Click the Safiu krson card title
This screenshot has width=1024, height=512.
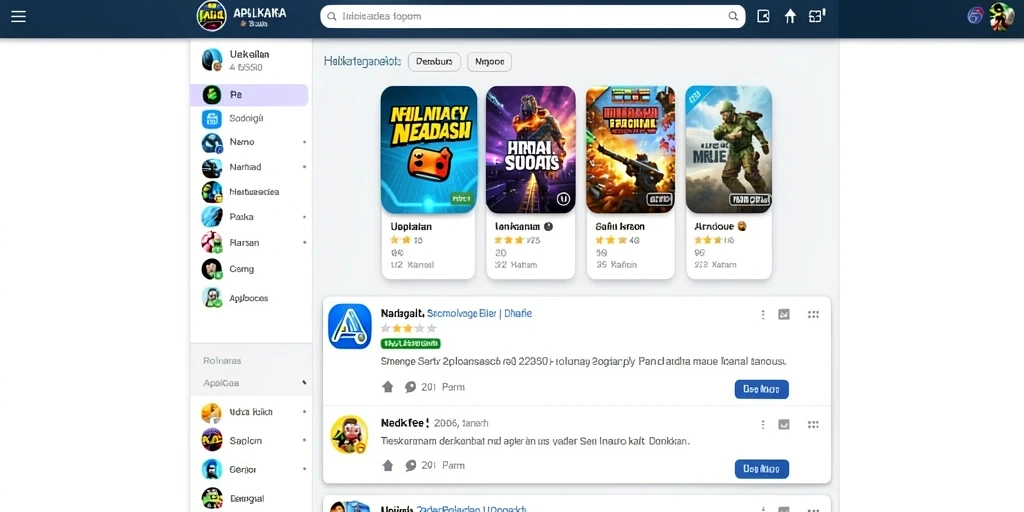point(620,227)
